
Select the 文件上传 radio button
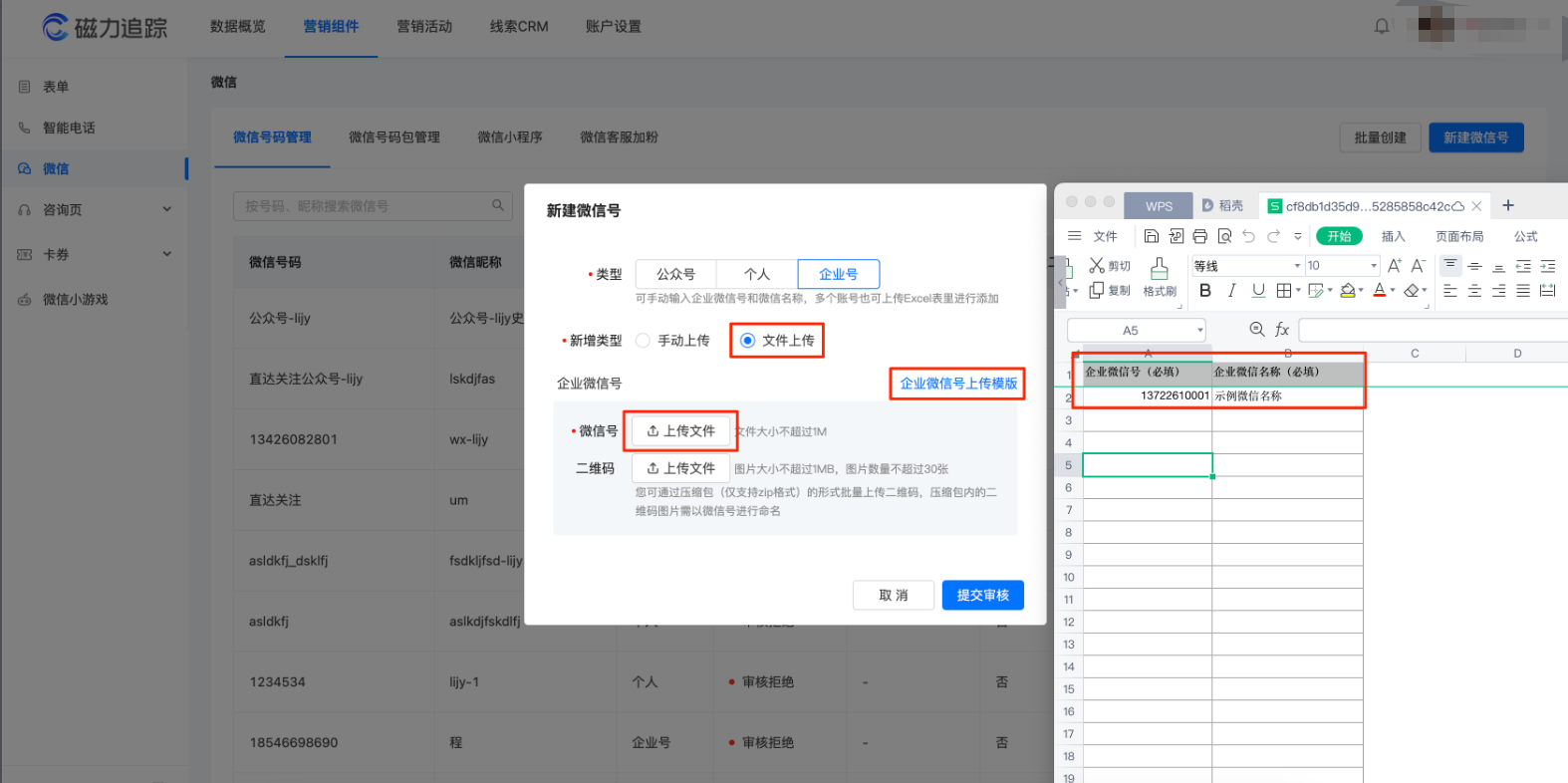747,341
